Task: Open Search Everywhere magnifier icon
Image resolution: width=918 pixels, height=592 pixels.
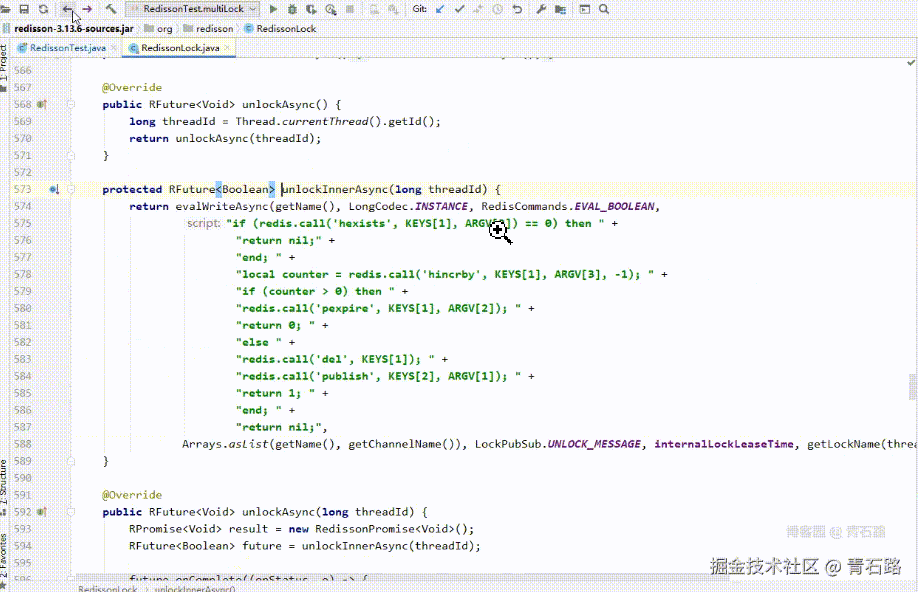Action: pyautogui.click(x=604, y=9)
